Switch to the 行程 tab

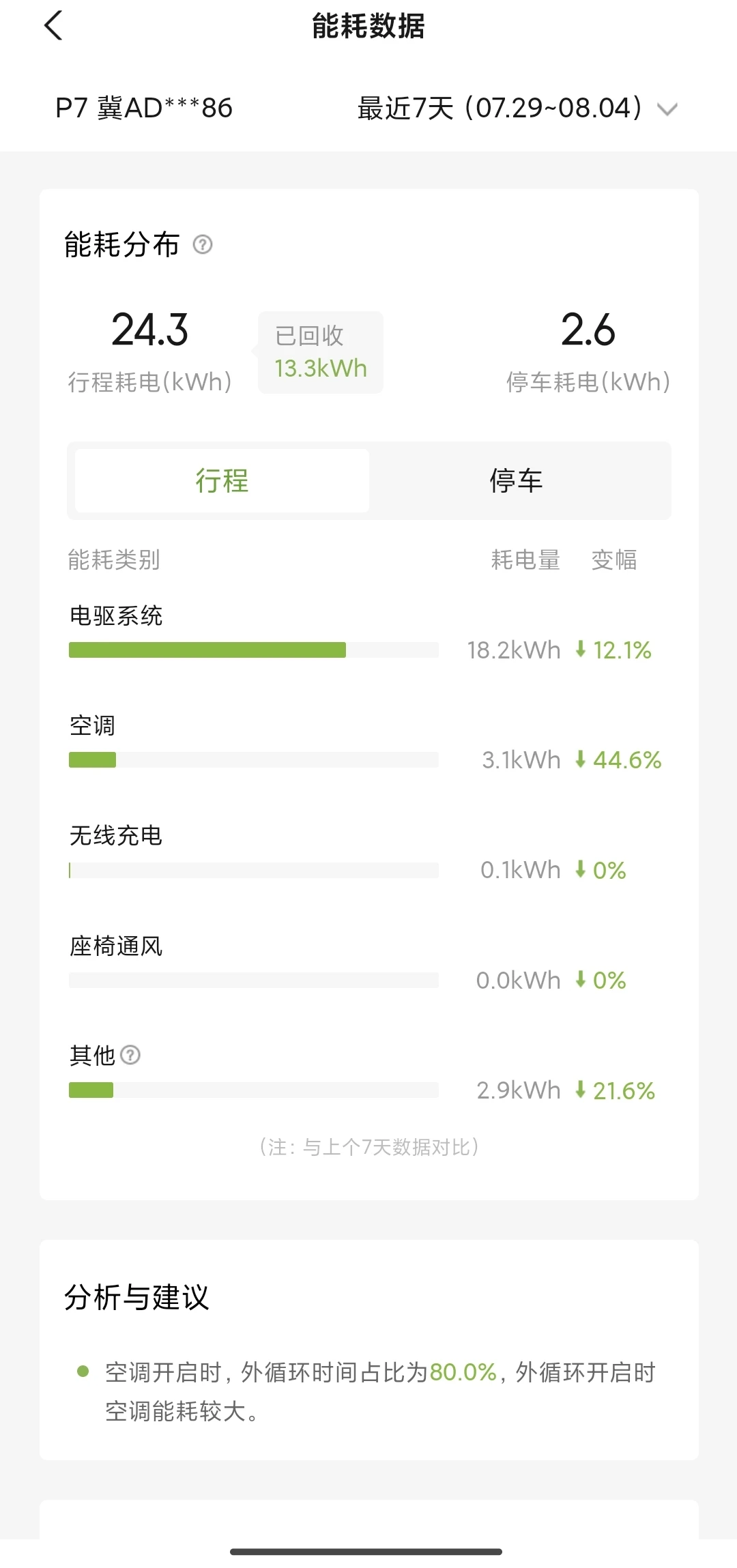click(x=222, y=480)
